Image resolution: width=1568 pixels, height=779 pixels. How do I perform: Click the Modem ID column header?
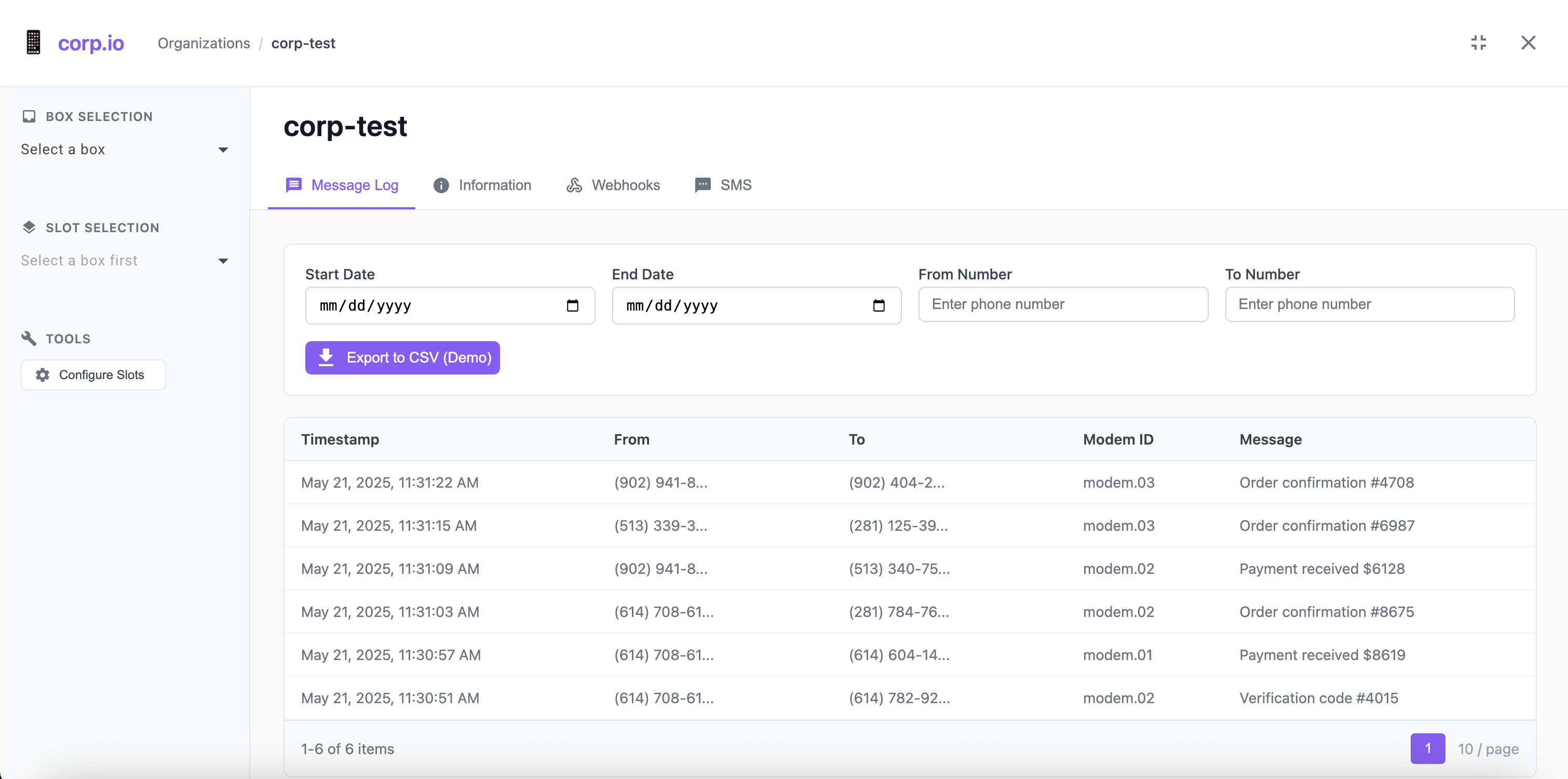click(1118, 439)
